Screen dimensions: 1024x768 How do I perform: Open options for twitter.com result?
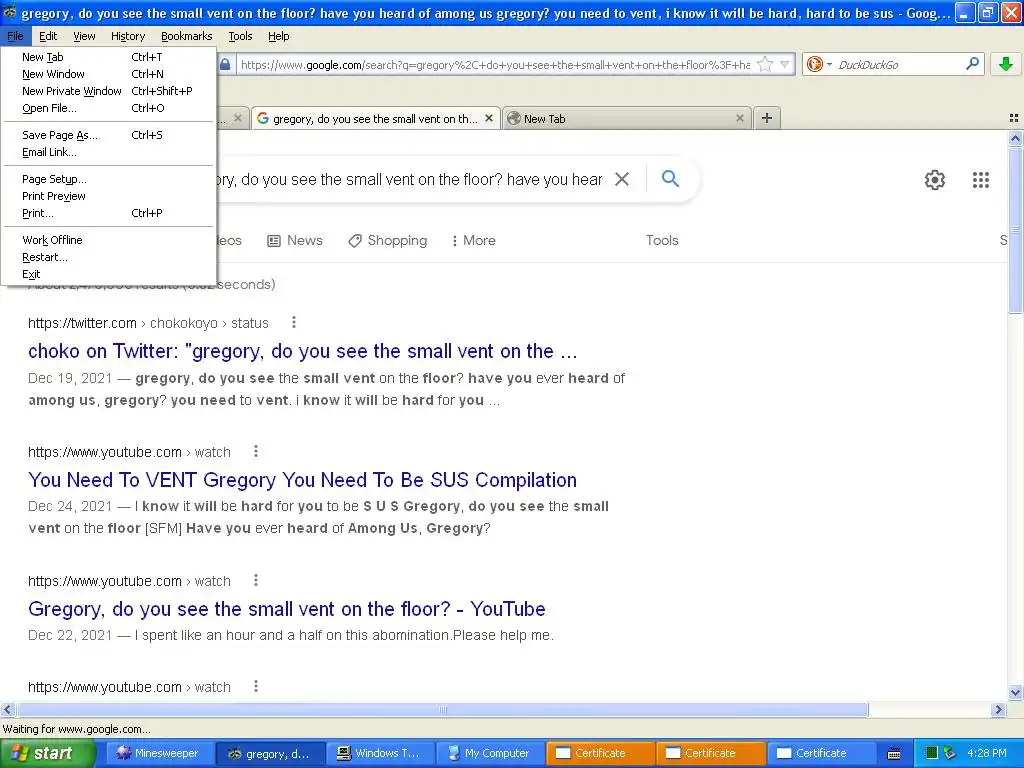click(294, 322)
